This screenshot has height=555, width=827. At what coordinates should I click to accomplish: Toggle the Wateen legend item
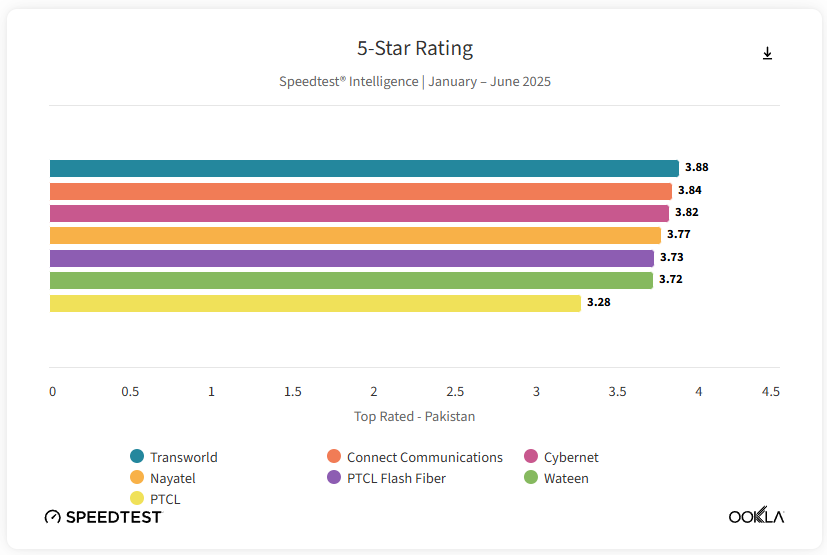(x=566, y=478)
